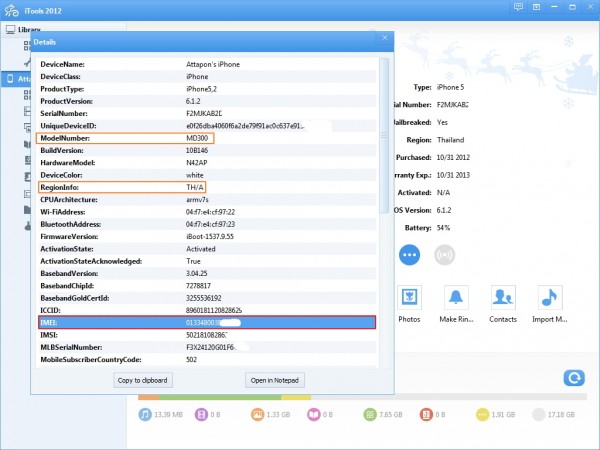Select the IMSI row
Image resolution: width=600 pixels, height=450 pixels.
coord(207,335)
